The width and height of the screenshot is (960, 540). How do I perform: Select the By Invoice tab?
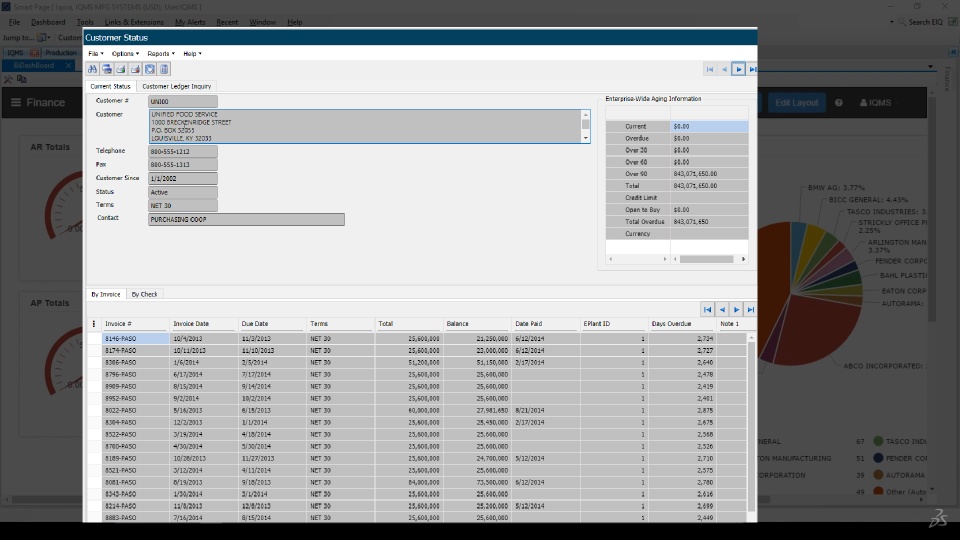pyautogui.click(x=106, y=294)
